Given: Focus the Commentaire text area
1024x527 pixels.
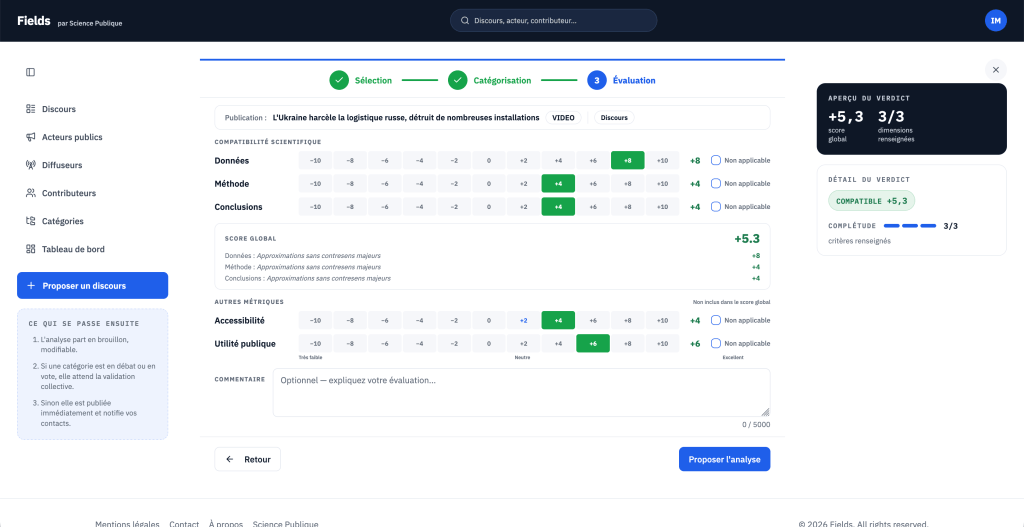Looking at the screenshot, I should coord(521,392).
